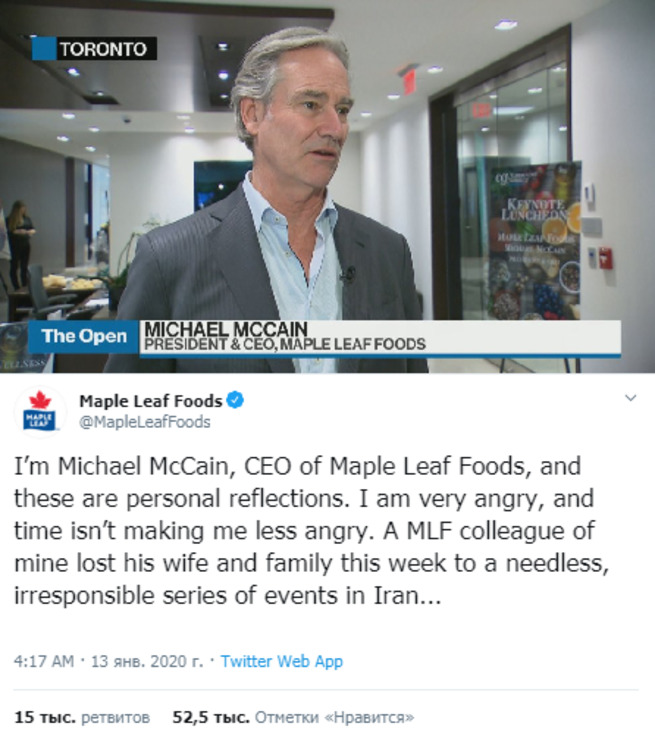Click the blue square beside TORONTO
Image resolution: width=655 pixels, height=742 pixels.
pos(44,49)
